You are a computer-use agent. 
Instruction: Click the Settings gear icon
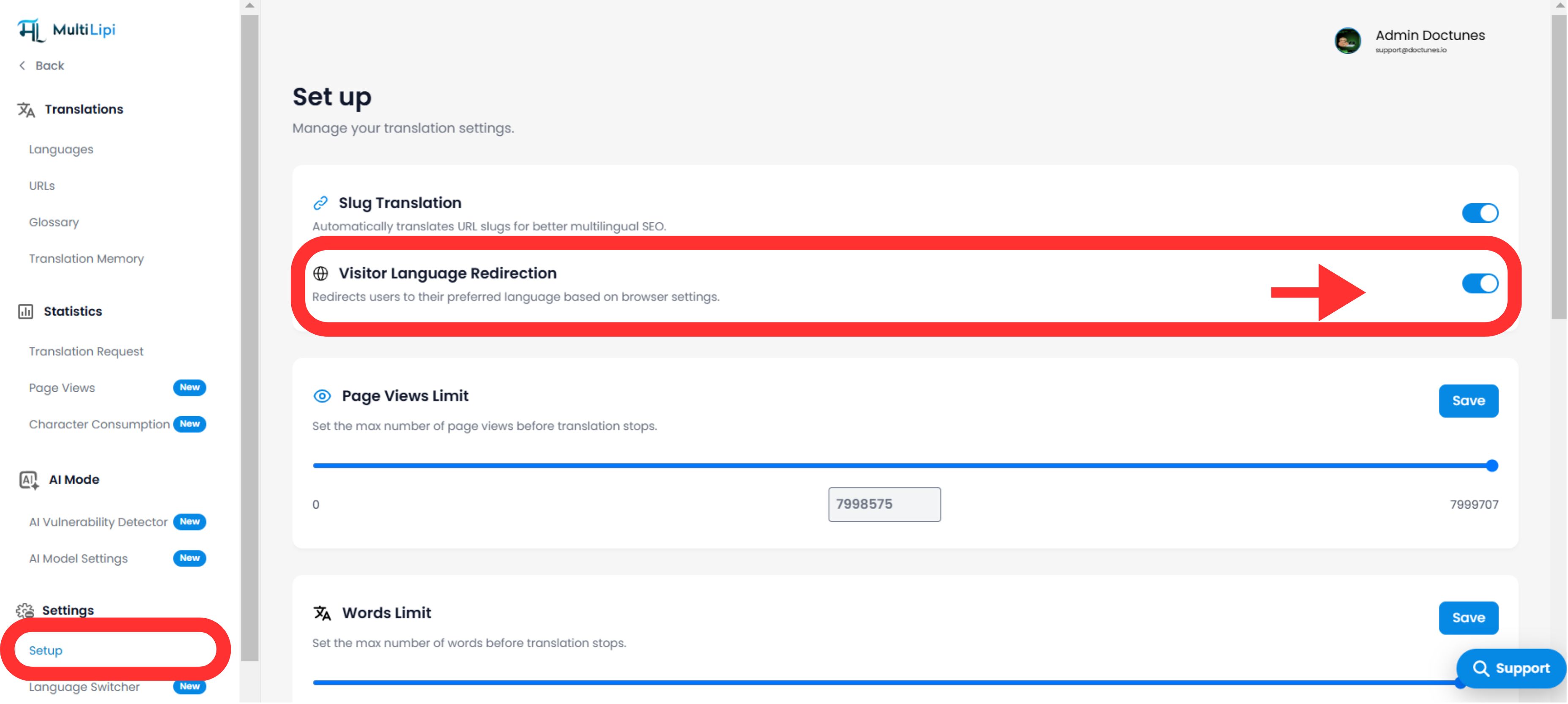tap(25, 610)
